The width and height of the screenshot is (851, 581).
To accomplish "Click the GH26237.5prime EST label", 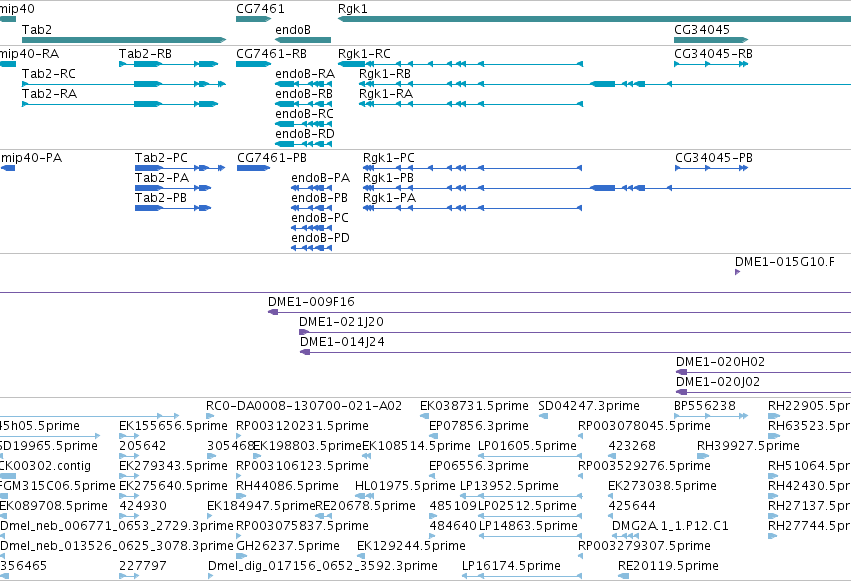I will point(288,546).
